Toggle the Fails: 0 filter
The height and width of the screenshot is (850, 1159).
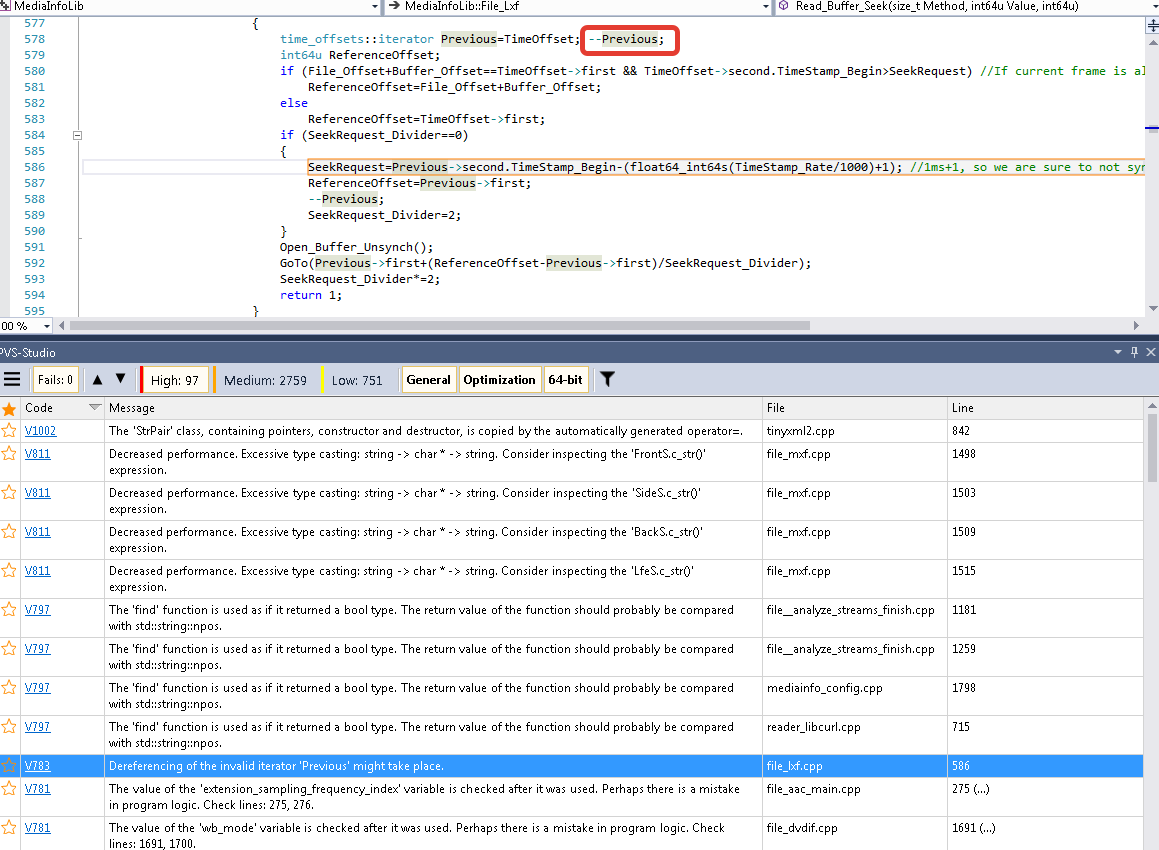55,380
